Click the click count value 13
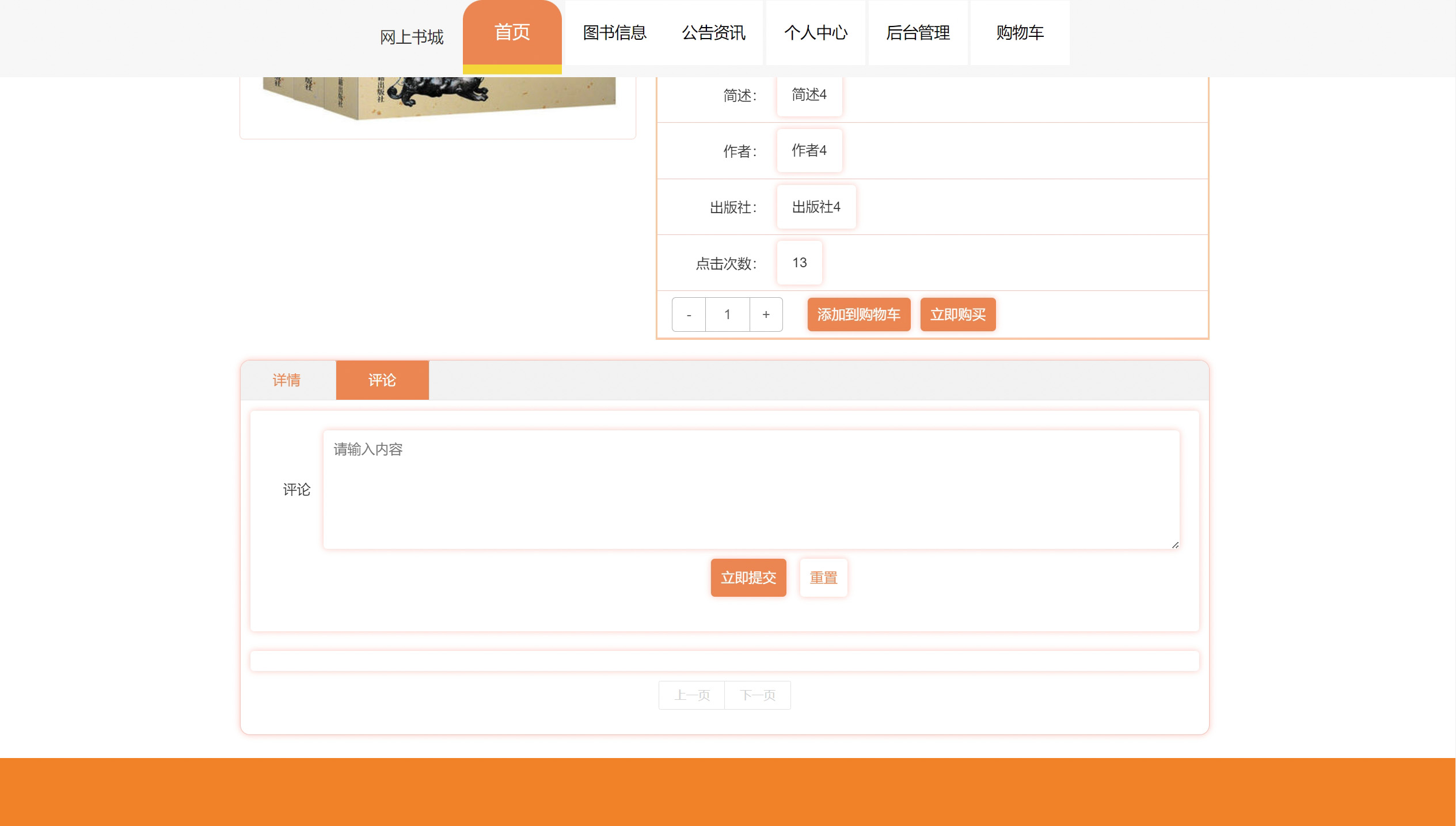 pos(799,263)
